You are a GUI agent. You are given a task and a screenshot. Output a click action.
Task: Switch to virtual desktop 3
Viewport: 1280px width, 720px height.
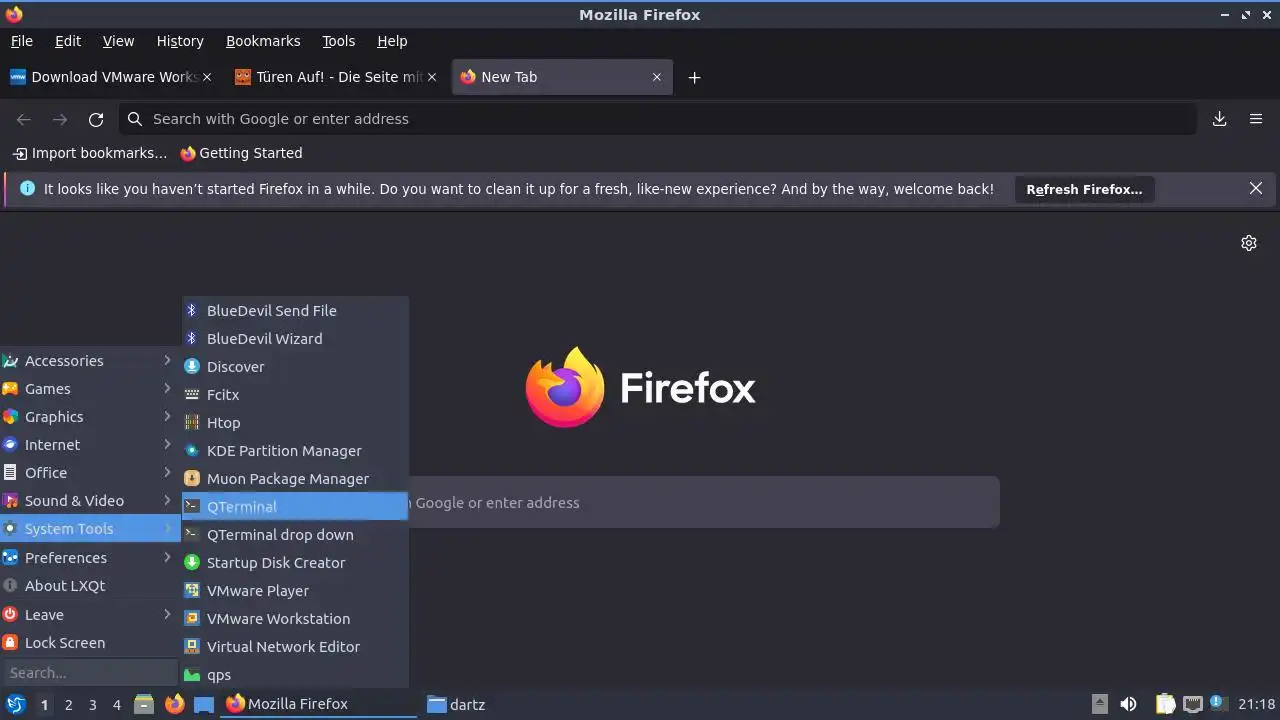[x=92, y=704]
